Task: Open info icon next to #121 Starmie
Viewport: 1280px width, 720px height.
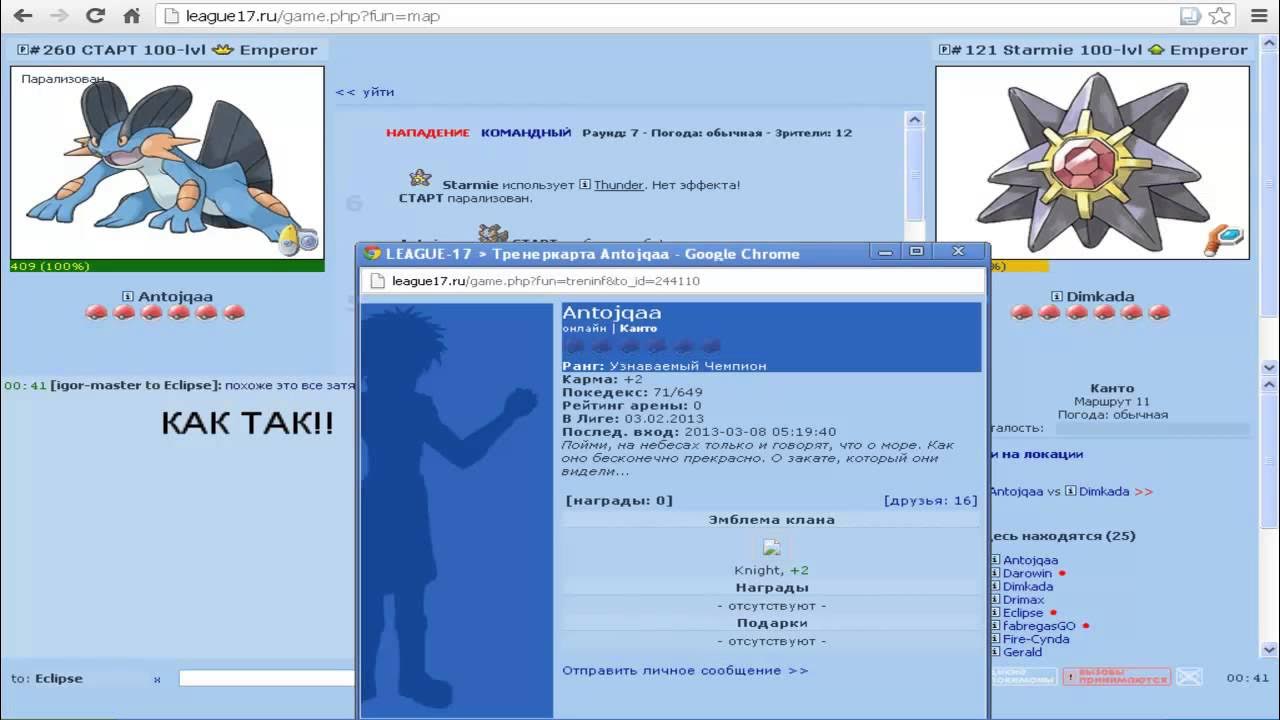Action: (x=944, y=50)
